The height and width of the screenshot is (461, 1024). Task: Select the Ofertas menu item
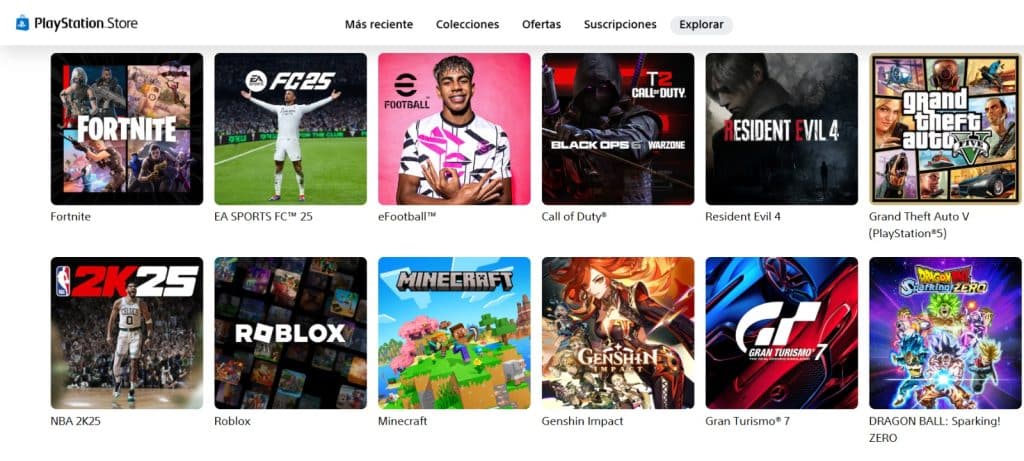[541, 25]
